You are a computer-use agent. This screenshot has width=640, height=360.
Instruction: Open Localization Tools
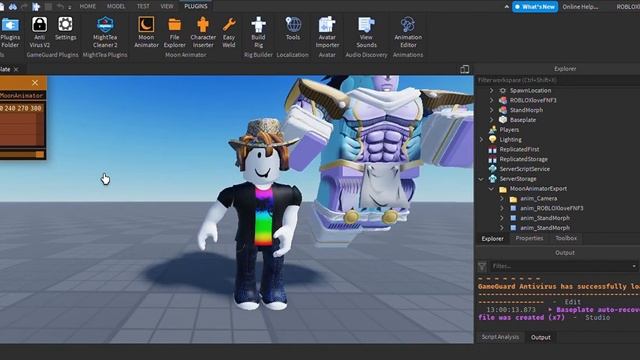[x=293, y=29]
